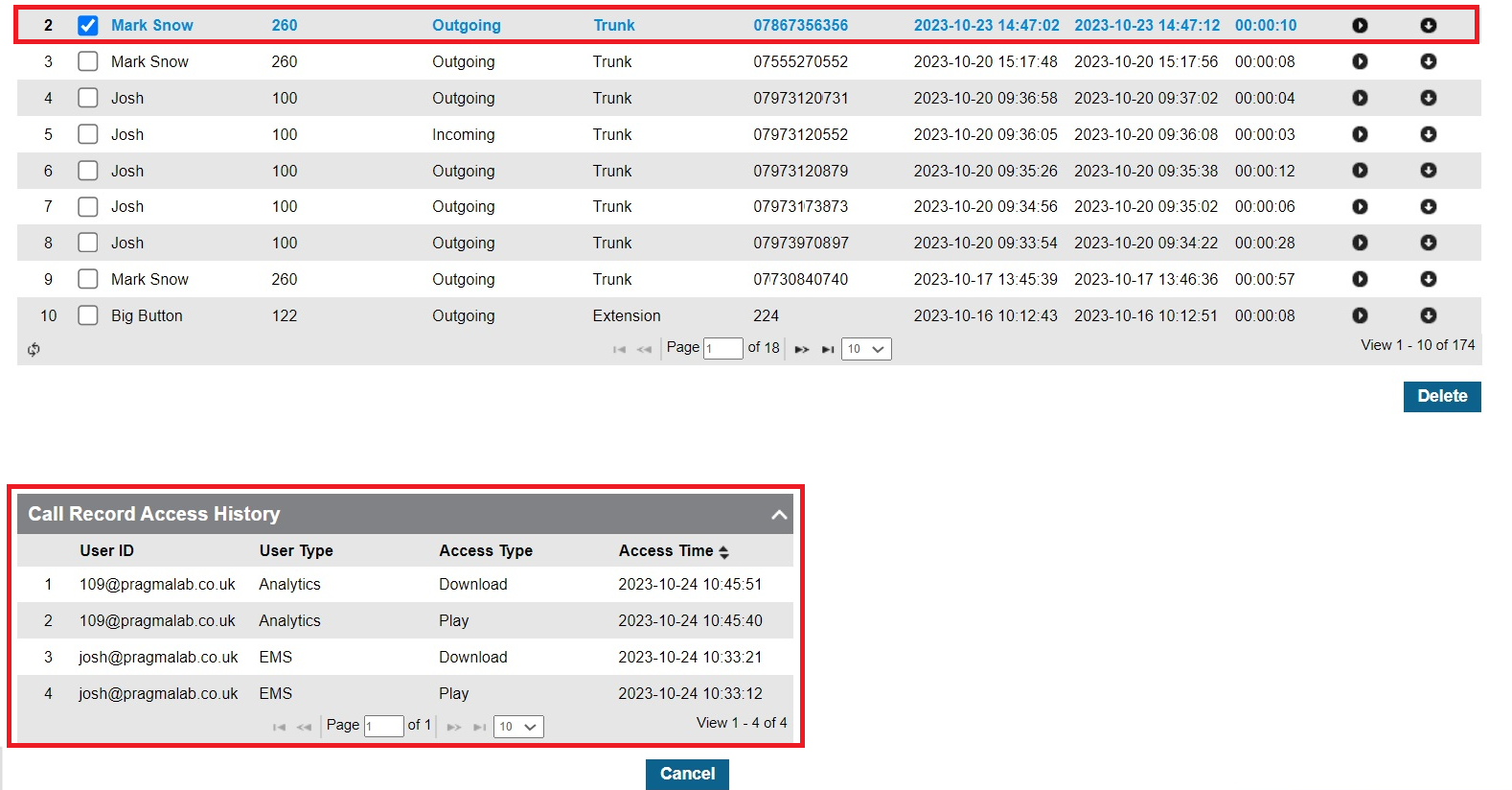Jump to last page of call records
The height and width of the screenshot is (790, 1512).
(828, 349)
